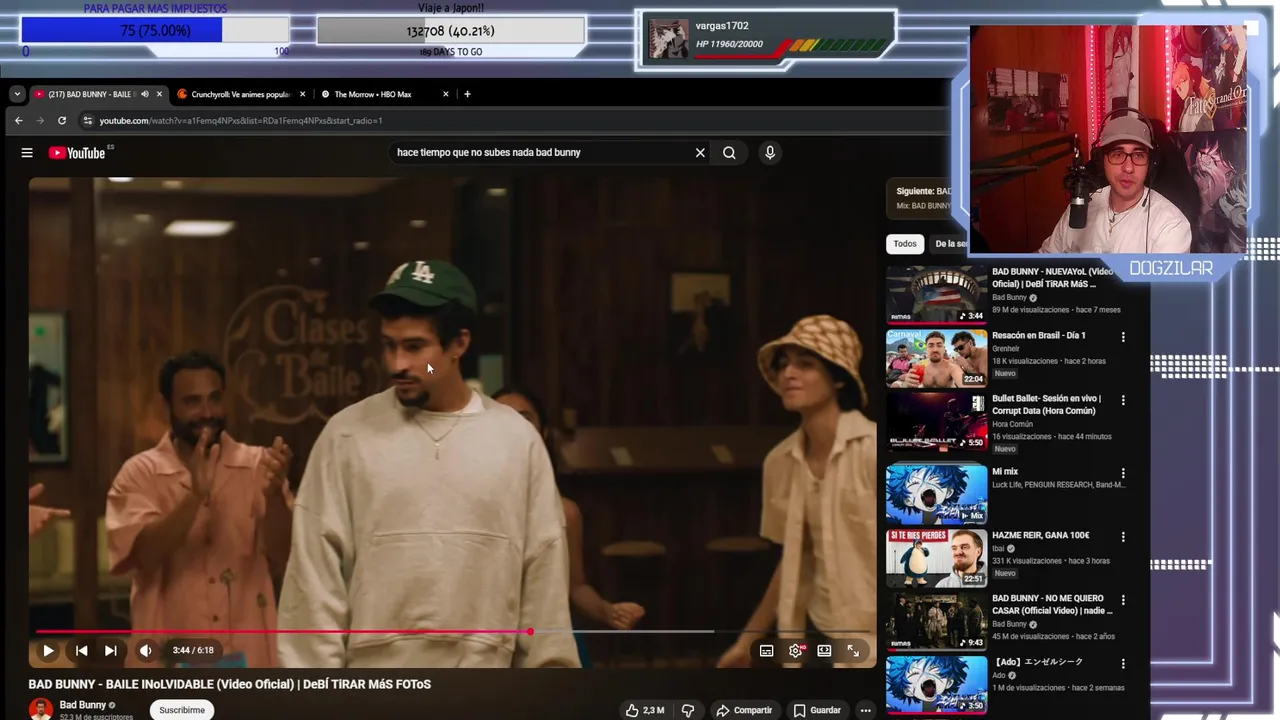The height and width of the screenshot is (720, 1280).
Task: Open options for HAZME REIR video
Action: (1123, 537)
